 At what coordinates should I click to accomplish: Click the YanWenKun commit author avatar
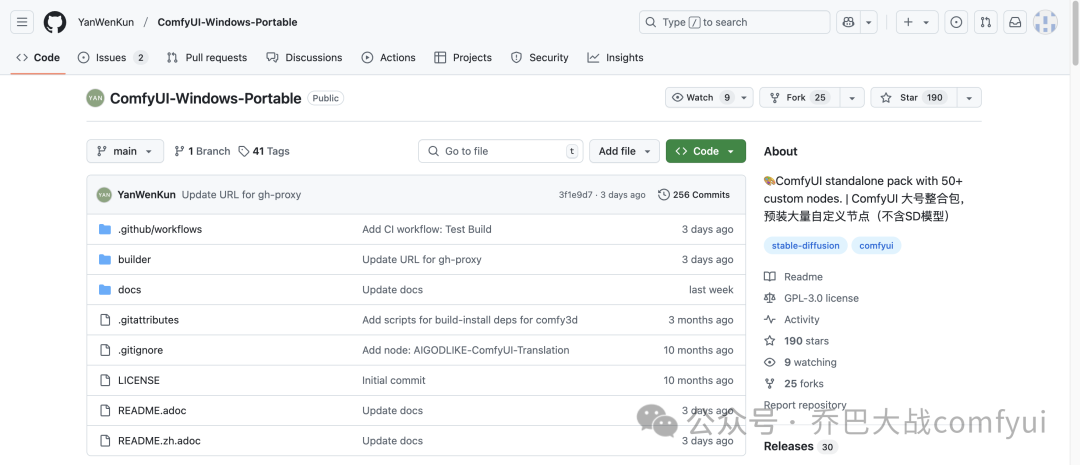[104, 195]
